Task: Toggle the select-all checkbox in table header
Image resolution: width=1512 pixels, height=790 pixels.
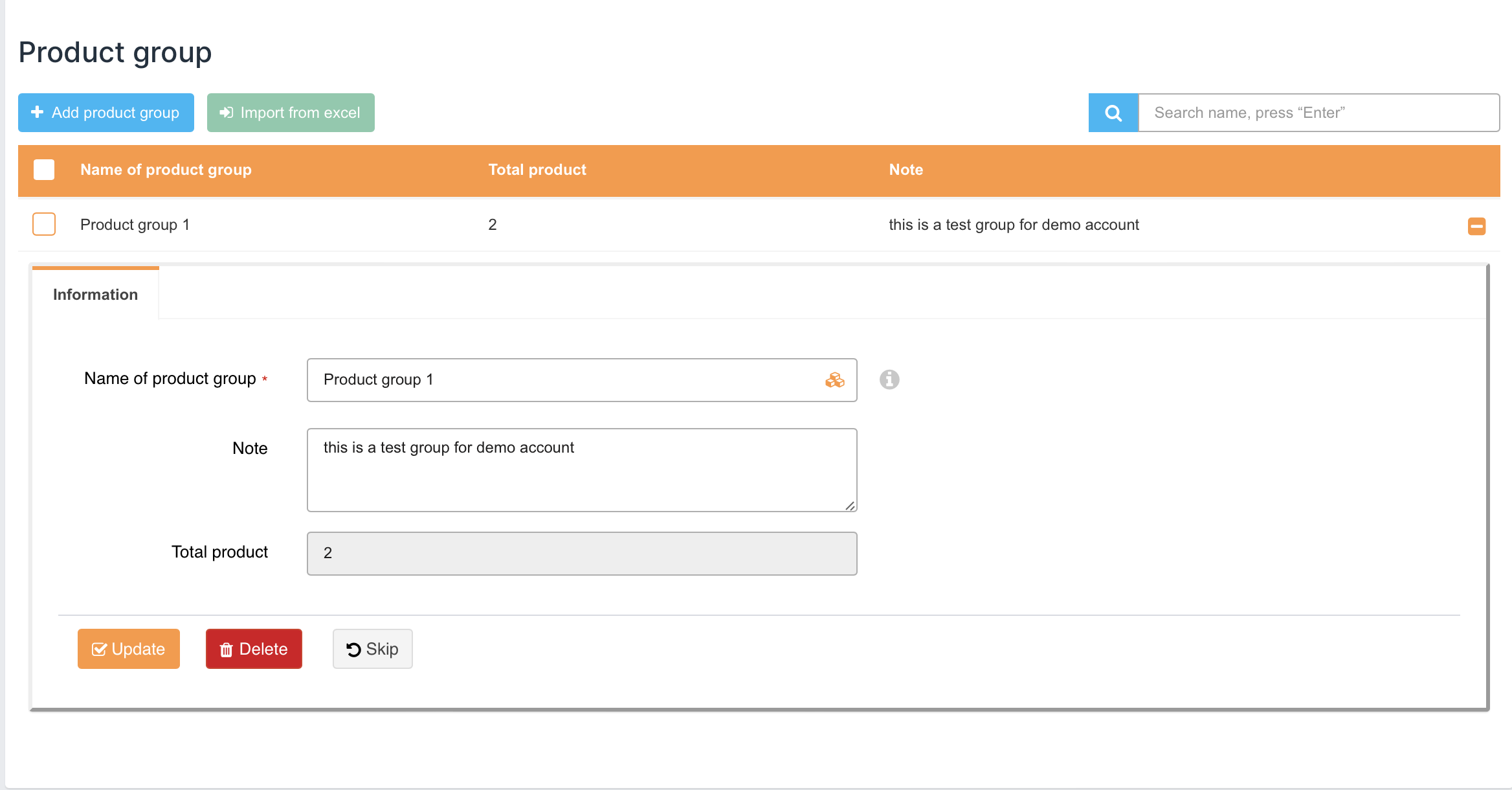Action: (x=44, y=170)
